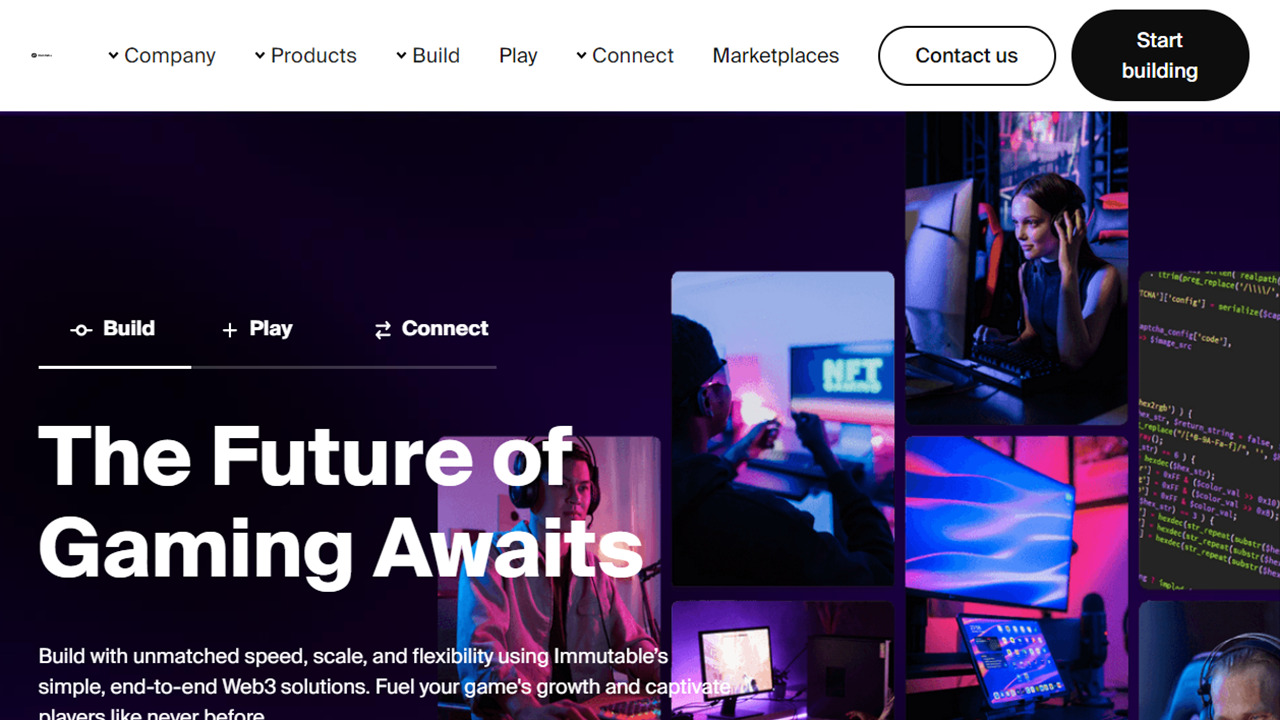
Task: Expand the Company menu chevron
Action: pyautogui.click(x=114, y=55)
